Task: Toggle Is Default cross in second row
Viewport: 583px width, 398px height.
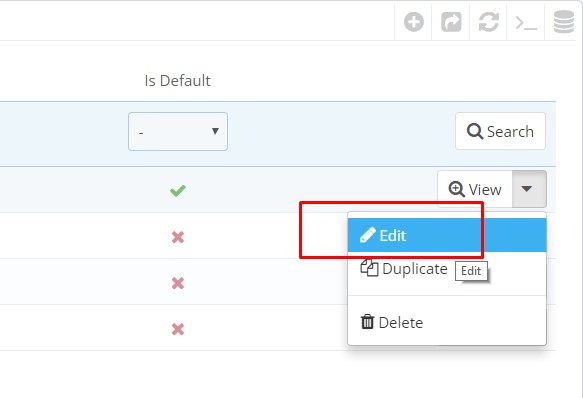Action: point(178,237)
